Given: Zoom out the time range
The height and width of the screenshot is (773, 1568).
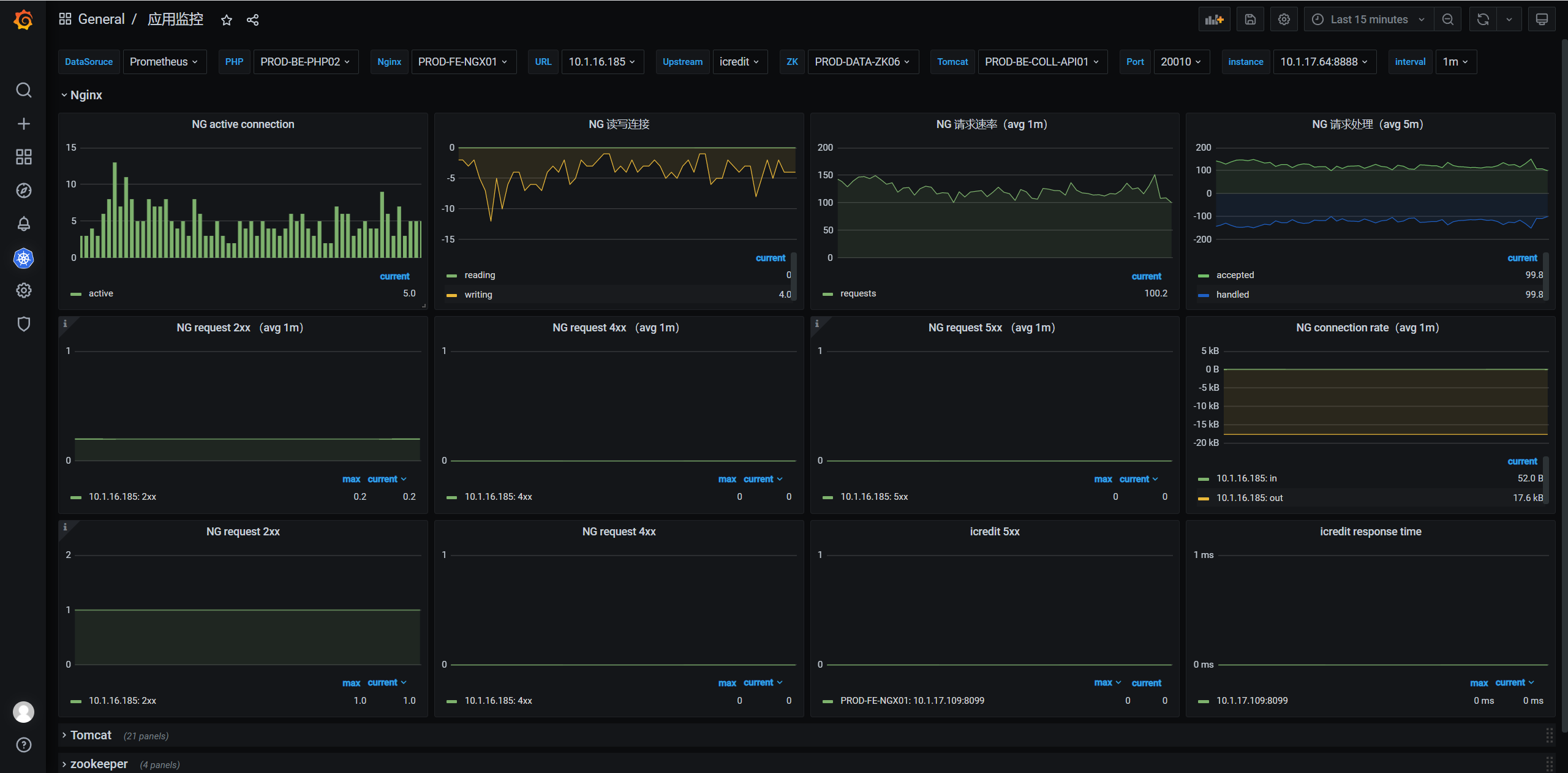Looking at the screenshot, I should [x=1448, y=20].
